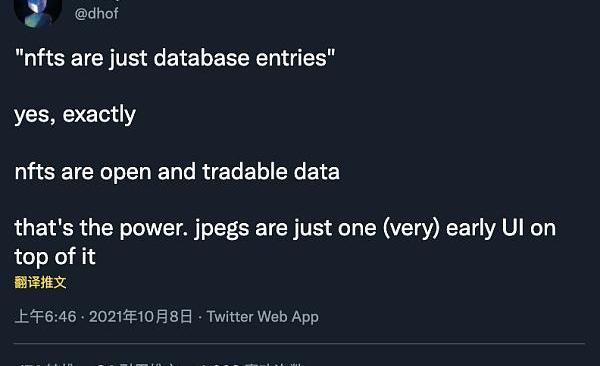The width and height of the screenshot is (600, 366).
Task: Click the quoted line about database entries
Action: click(175, 58)
